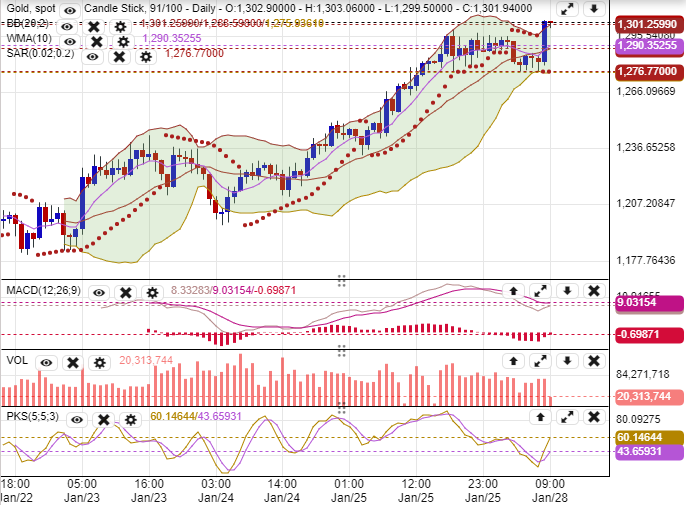Maximize the main candlestick chart panel
Screen dimensions: 686x505
567,9
